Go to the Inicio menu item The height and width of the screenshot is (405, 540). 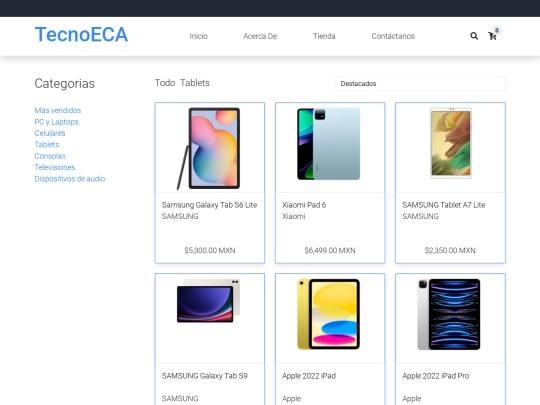(x=198, y=36)
